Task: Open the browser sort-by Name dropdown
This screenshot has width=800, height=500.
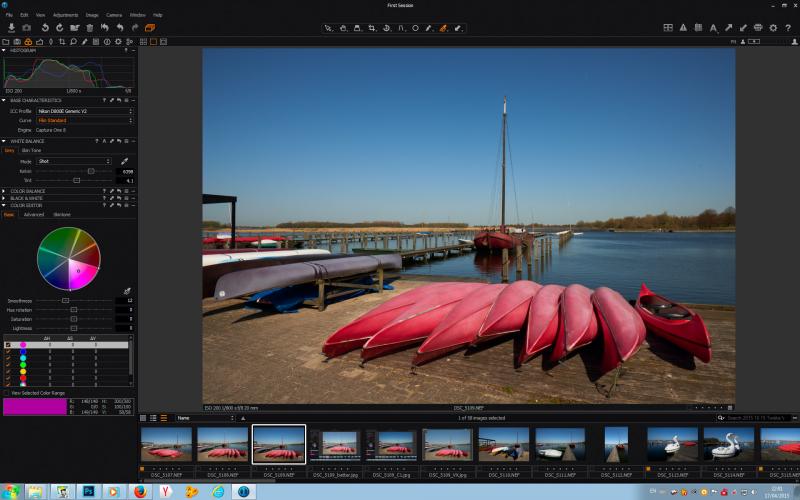Action: tap(205, 418)
